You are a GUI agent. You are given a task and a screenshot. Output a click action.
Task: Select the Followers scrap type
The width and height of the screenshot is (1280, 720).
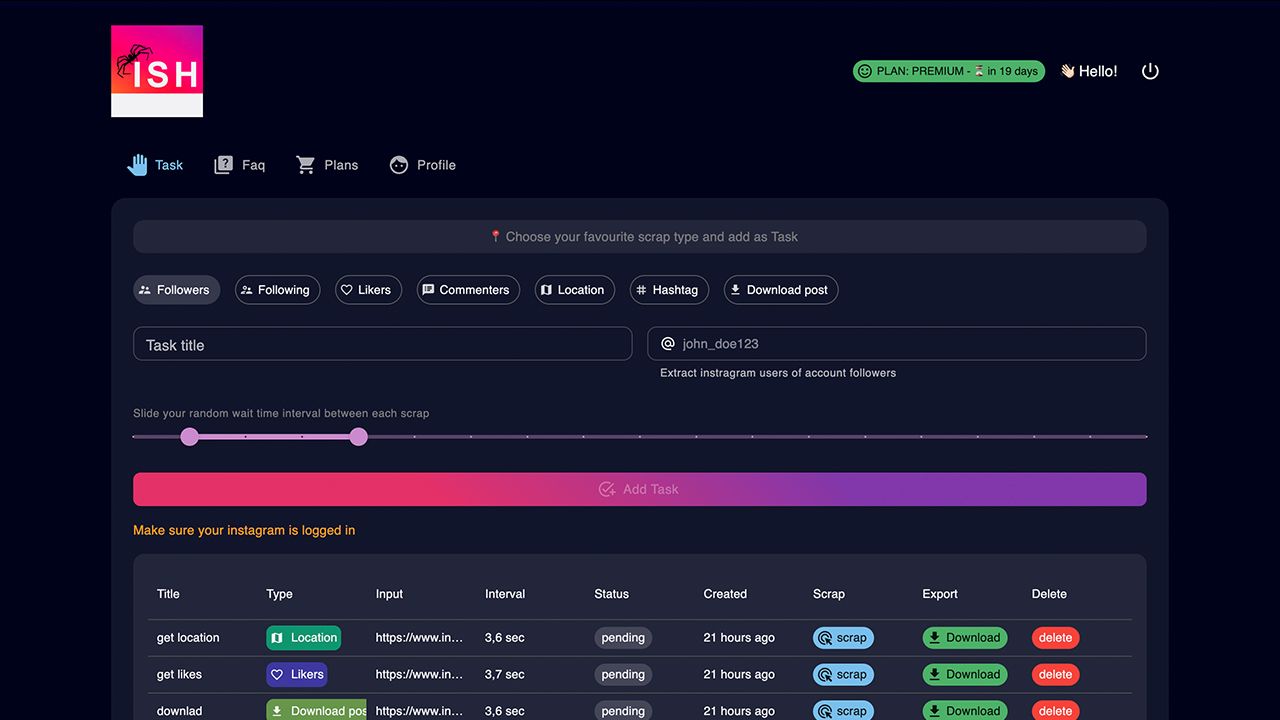click(174, 290)
